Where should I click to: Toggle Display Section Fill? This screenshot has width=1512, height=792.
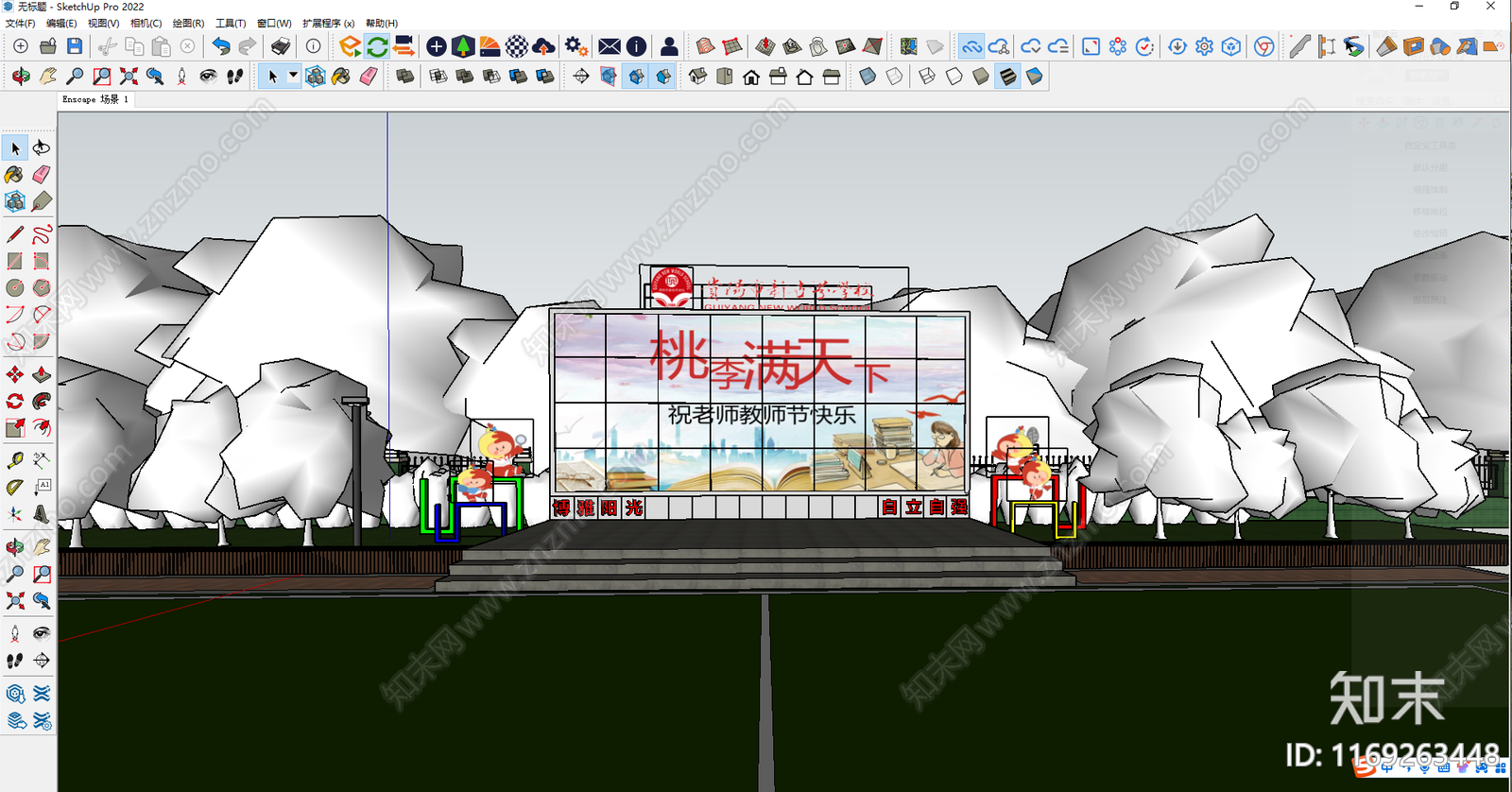pyautogui.click(x=663, y=76)
